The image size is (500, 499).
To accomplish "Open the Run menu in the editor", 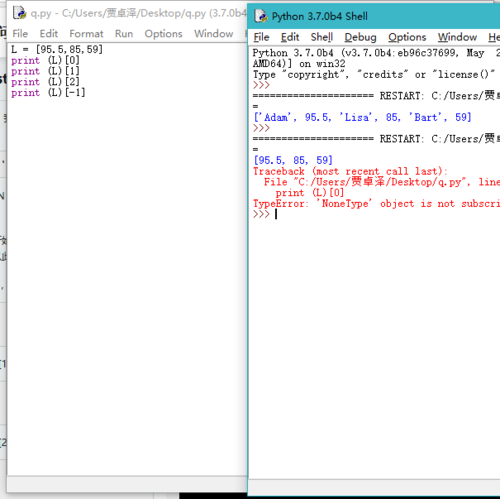I will [x=124, y=34].
